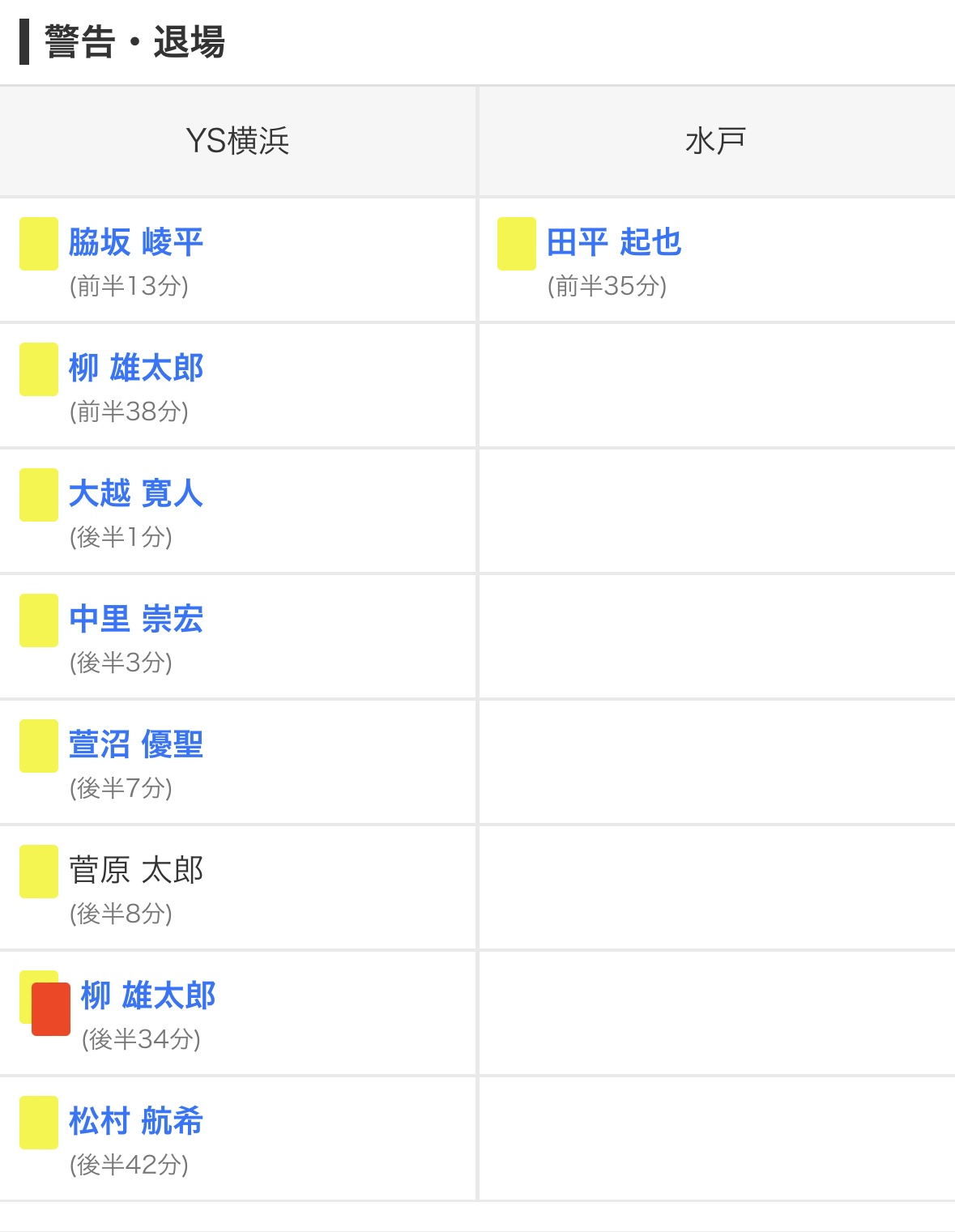
Task: Click yellow card icon for 前半38分 booking
Action: point(39,369)
